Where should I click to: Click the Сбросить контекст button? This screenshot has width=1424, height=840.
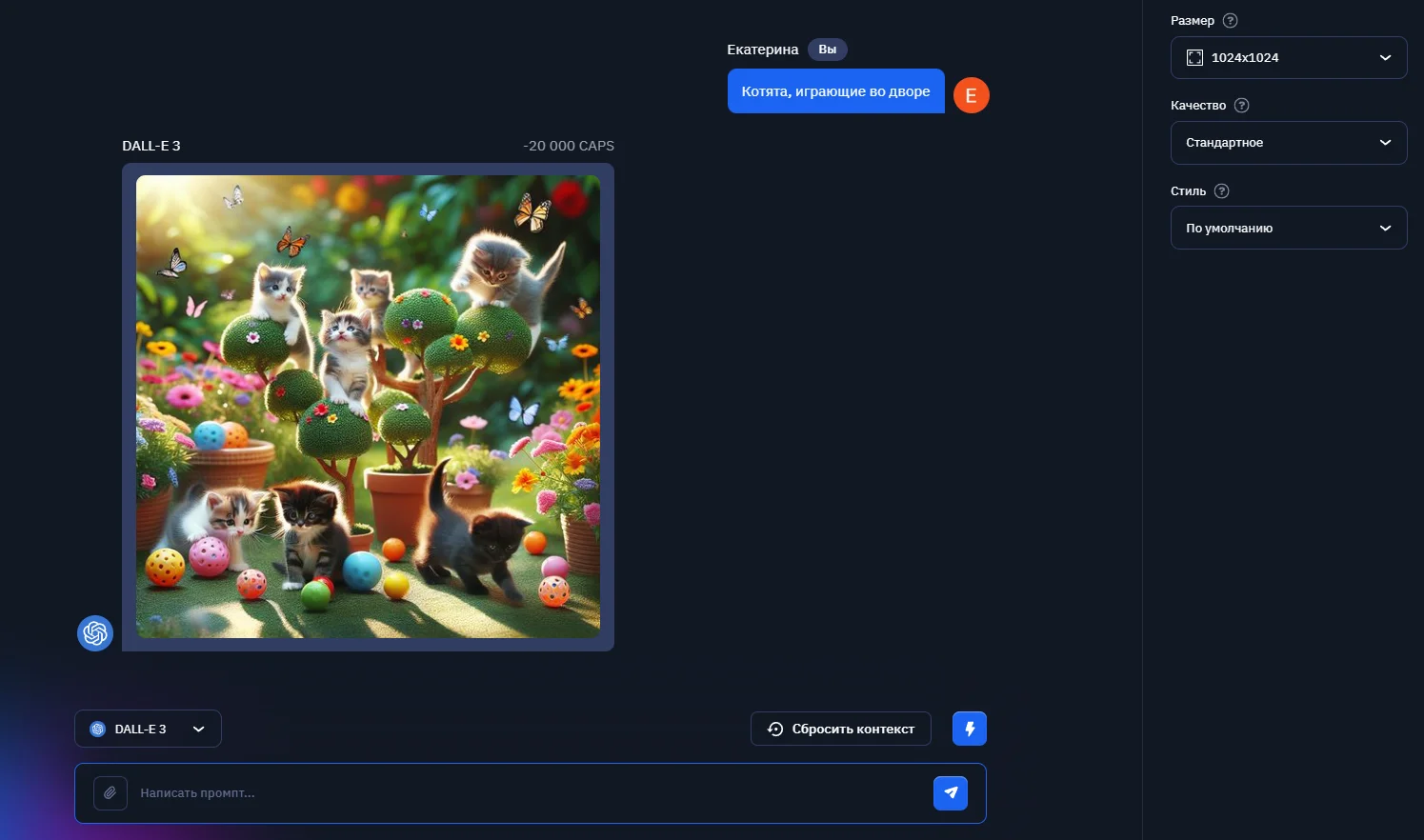coord(841,729)
